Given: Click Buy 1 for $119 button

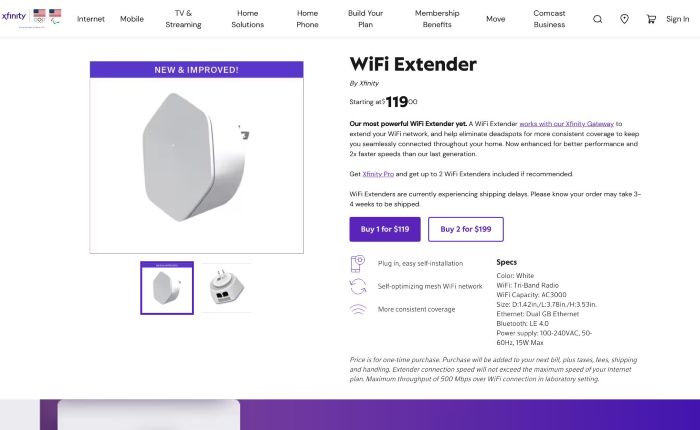Looking at the screenshot, I should click(x=385, y=229).
